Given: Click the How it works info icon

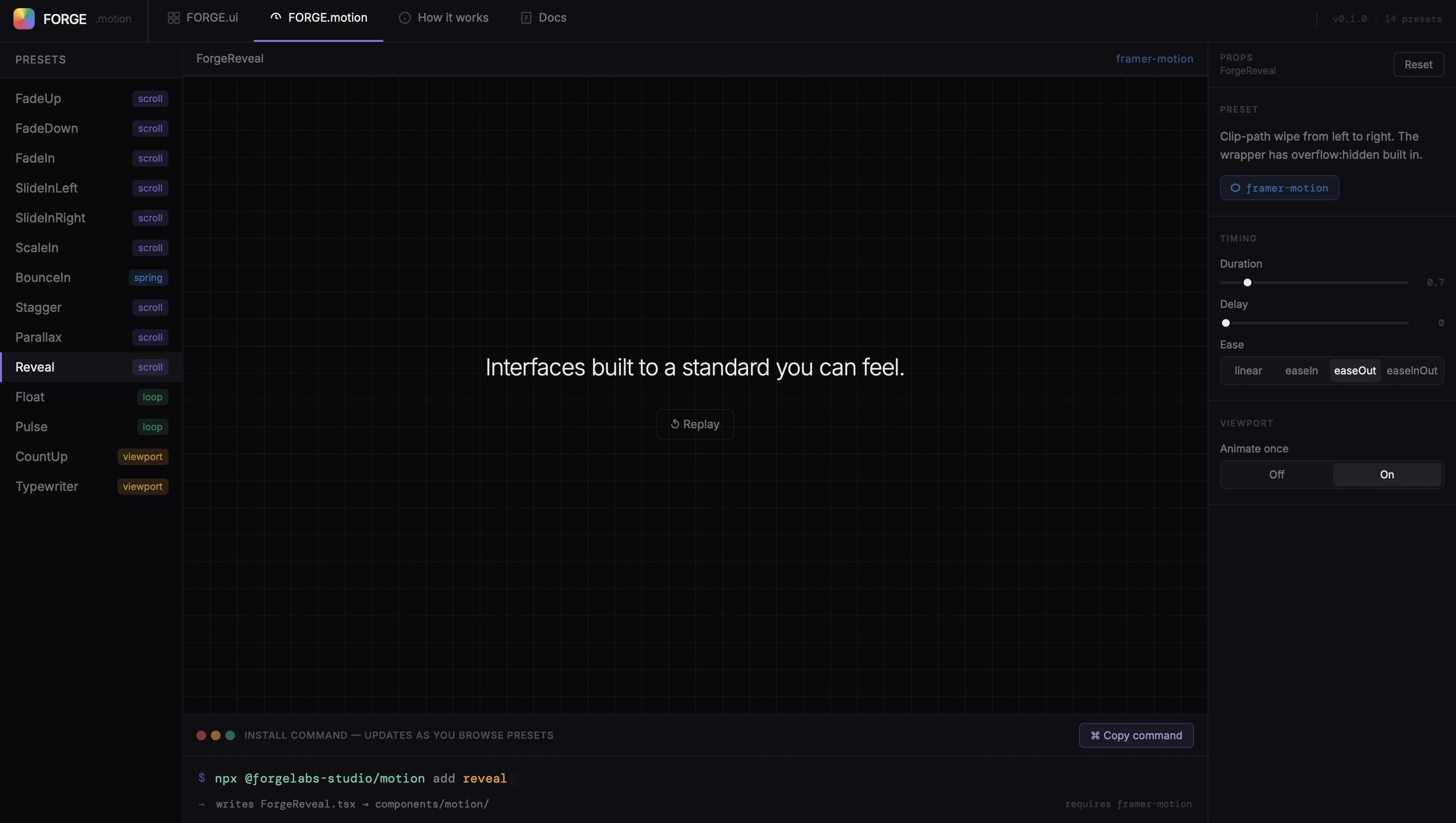Looking at the screenshot, I should click(405, 18).
